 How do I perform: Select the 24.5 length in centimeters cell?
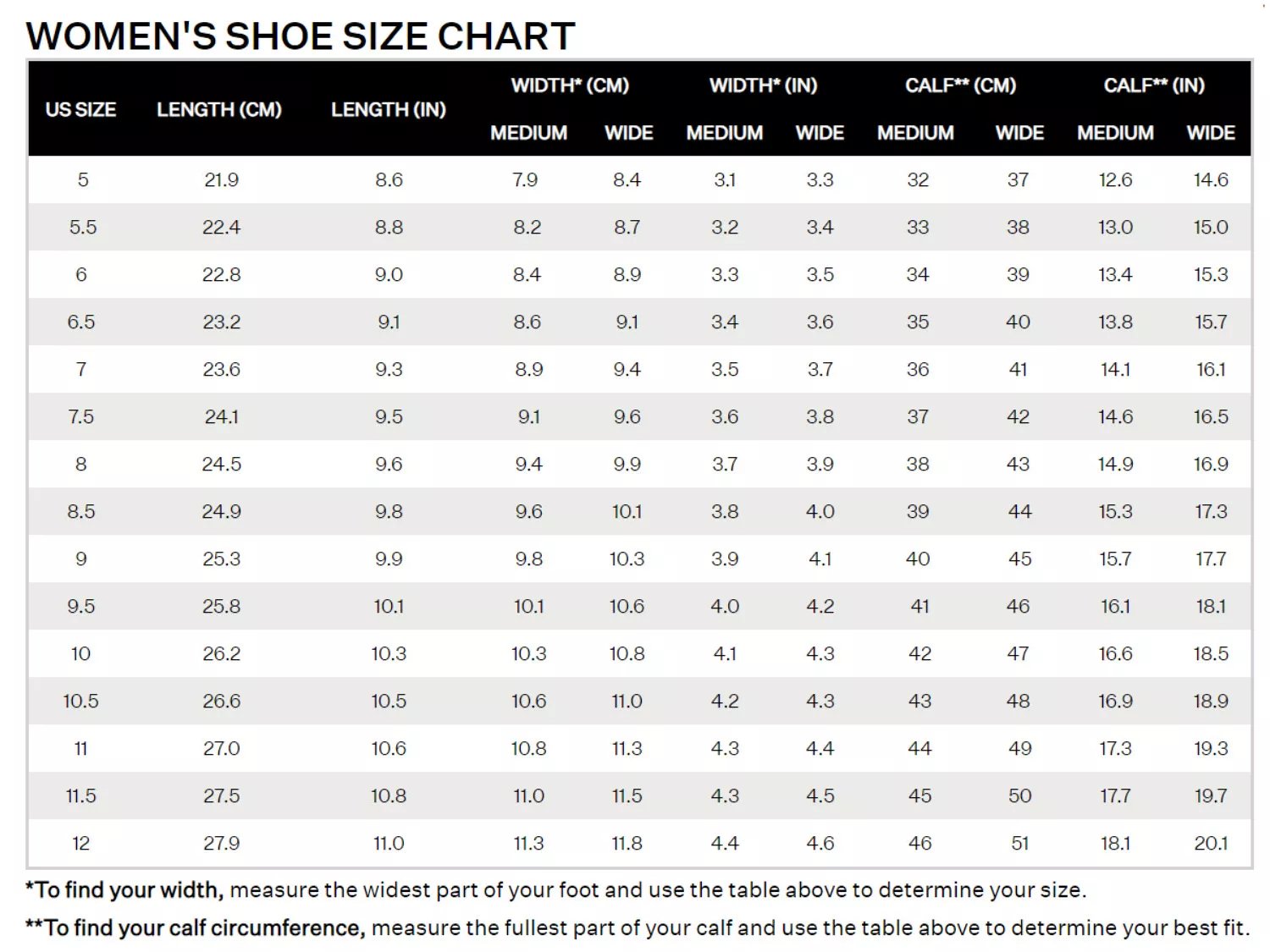[222, 464]
